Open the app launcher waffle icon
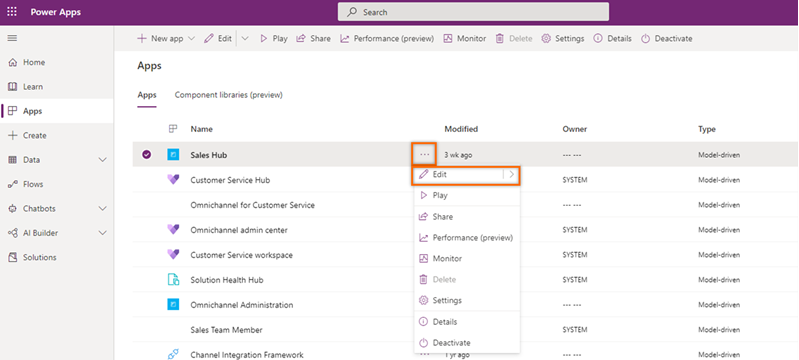Image resolution: width=799 pixels, height=360 pixels. pyautogui.click(x=12, y=12)
